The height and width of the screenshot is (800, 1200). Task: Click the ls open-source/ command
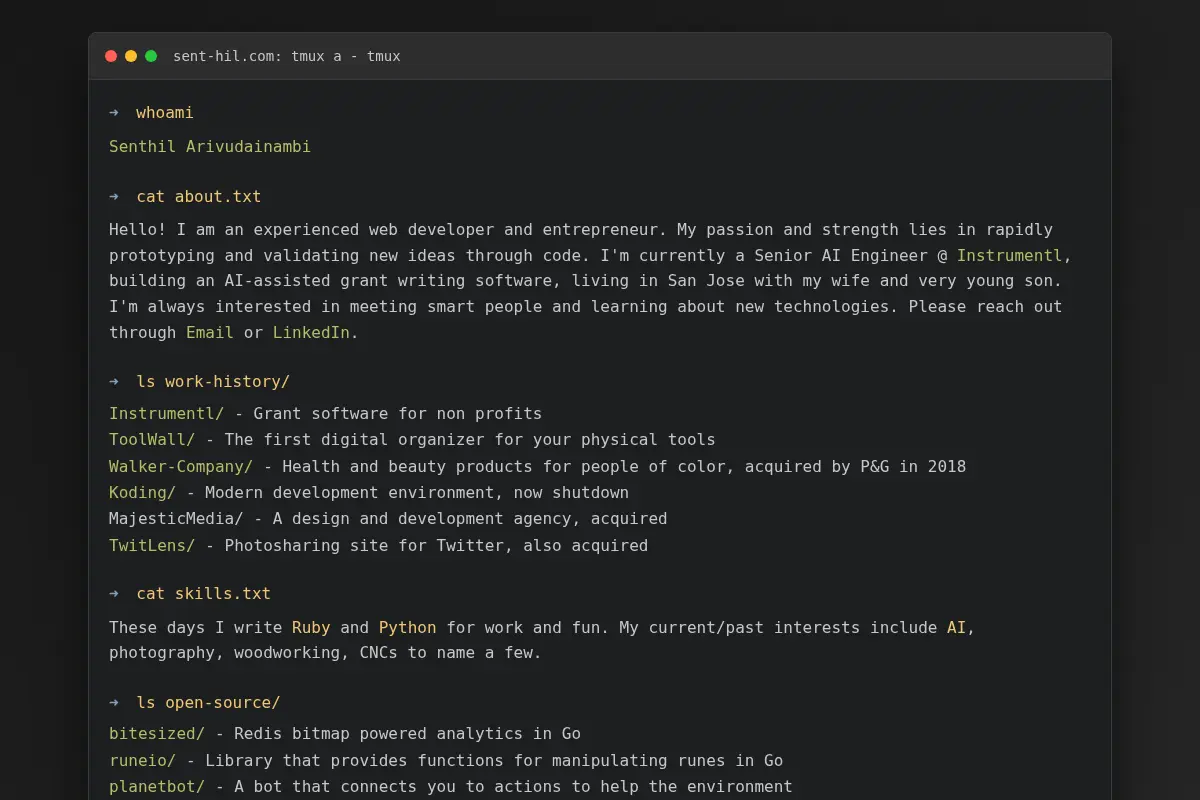[208, 702]
